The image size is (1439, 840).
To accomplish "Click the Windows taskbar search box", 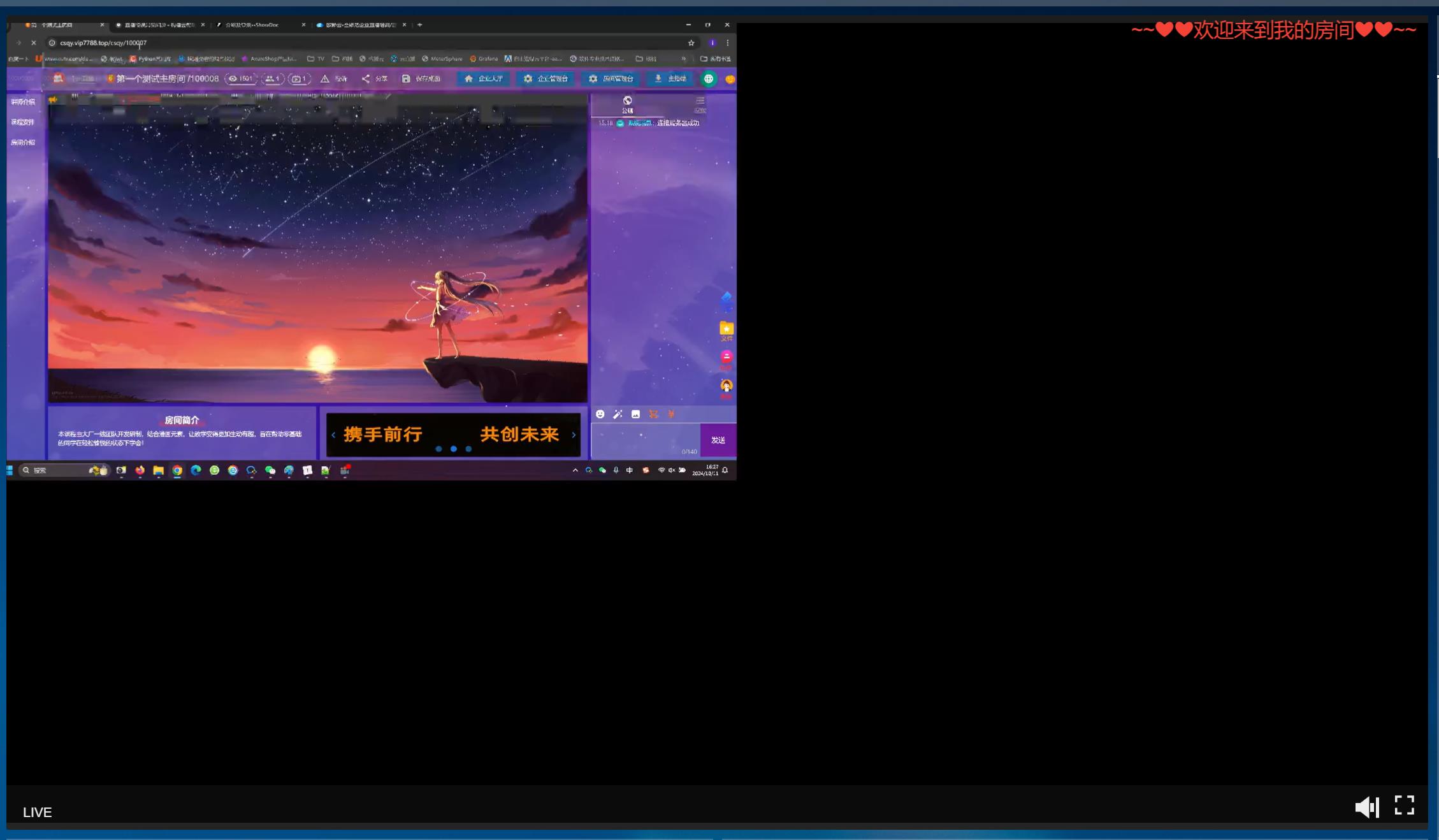I will pyautogui.click(x=64, y=470).
